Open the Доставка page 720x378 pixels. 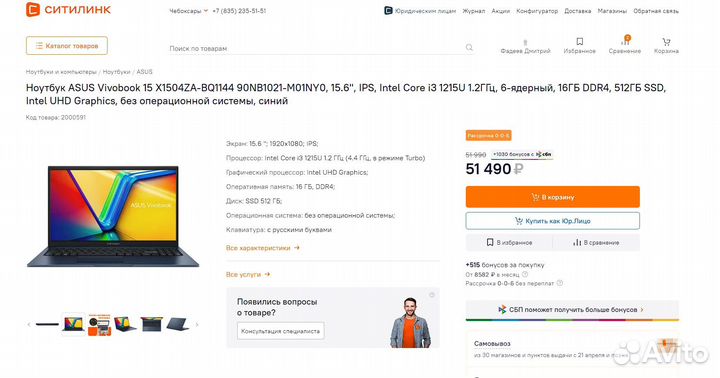(577, 11)
